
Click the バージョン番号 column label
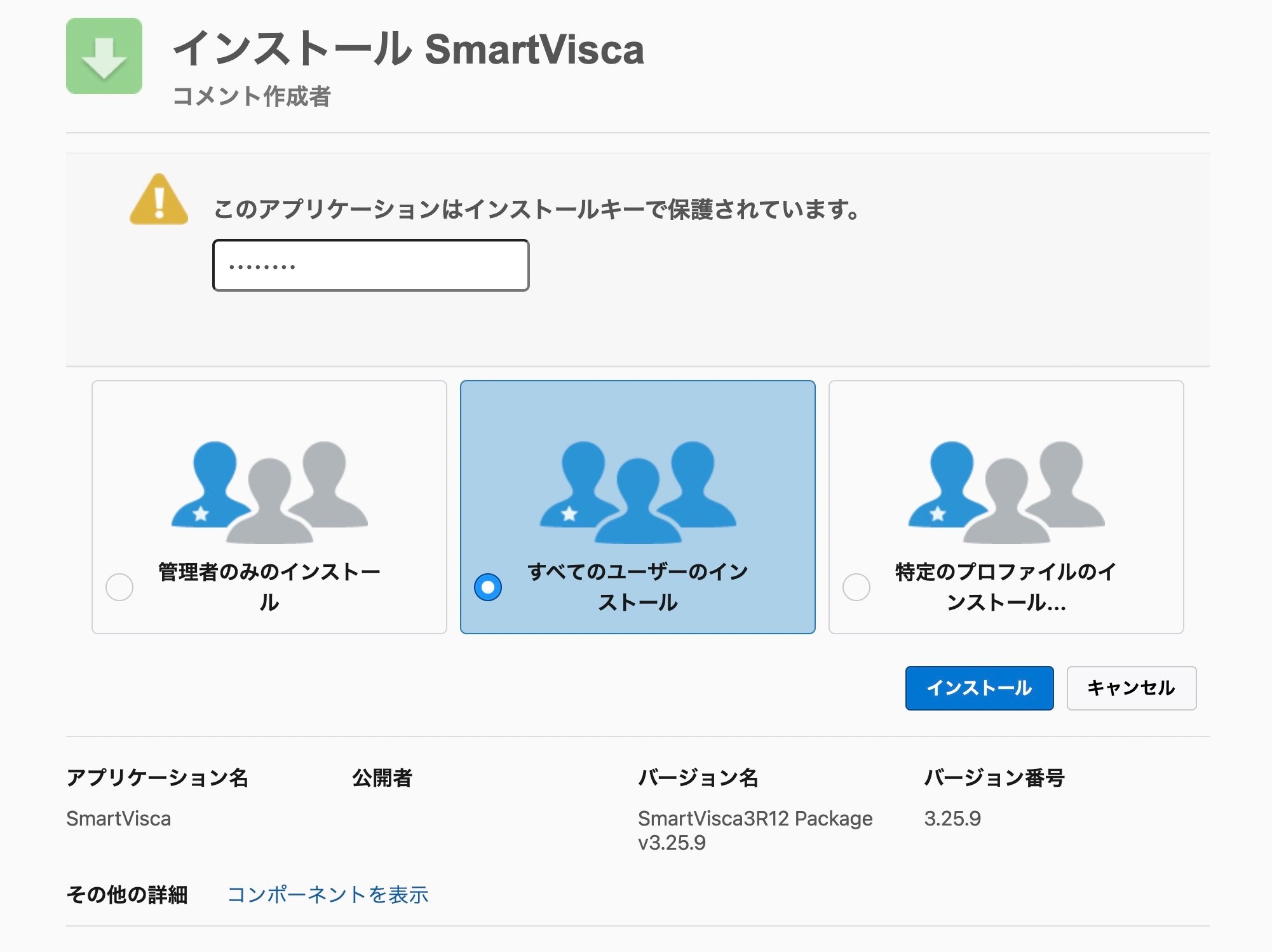point(994,777)
